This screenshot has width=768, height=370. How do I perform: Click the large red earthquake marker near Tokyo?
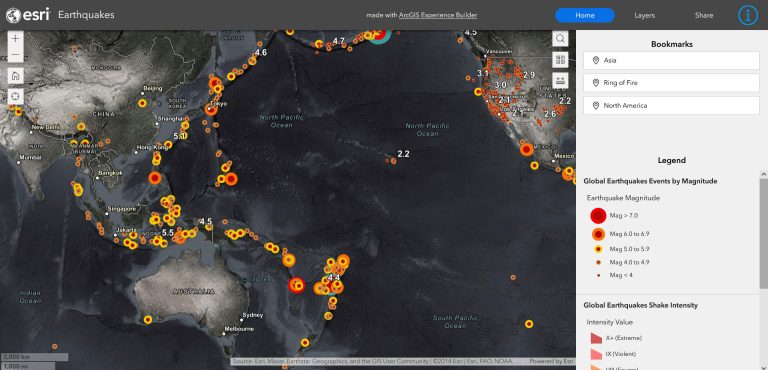211,110
